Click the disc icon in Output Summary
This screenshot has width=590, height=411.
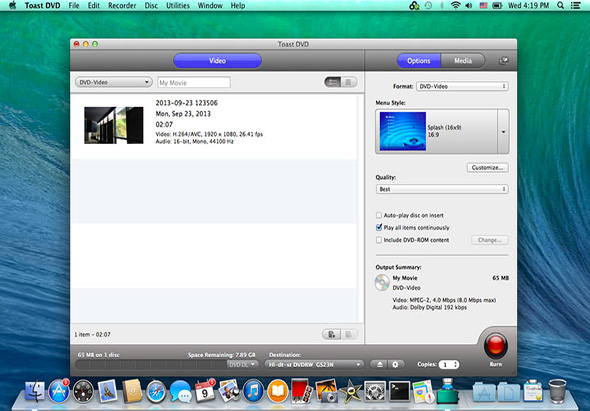[382, 282]
